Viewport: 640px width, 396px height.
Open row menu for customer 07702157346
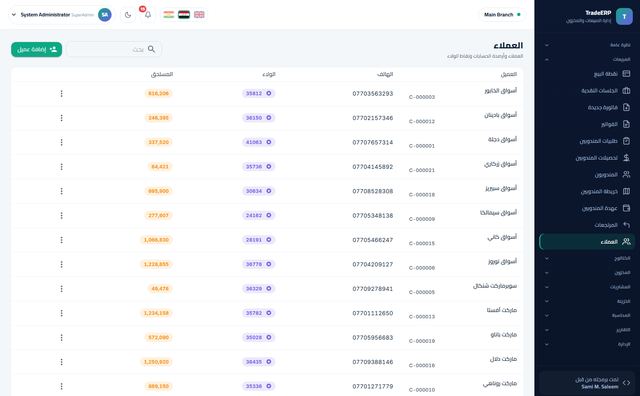tap(62, 118)
